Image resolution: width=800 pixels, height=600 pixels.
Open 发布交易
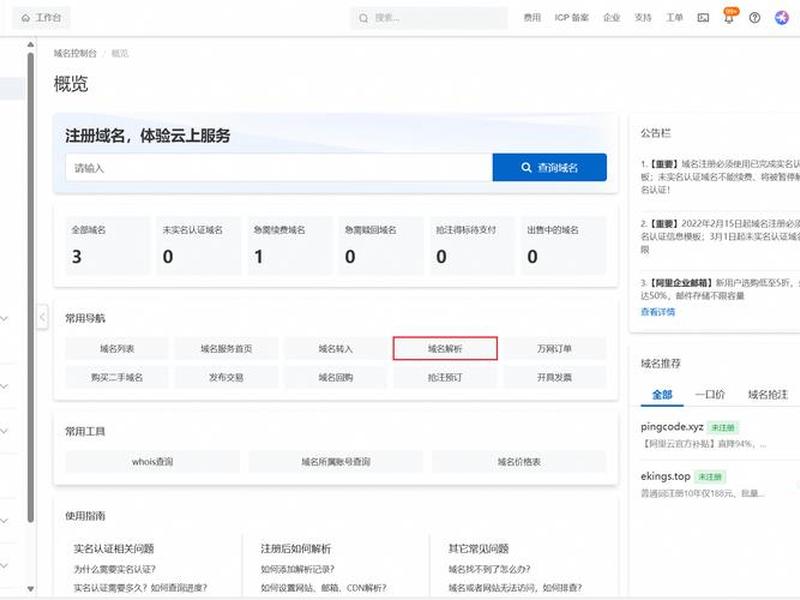pyautogui.click(x=227, y=377)
